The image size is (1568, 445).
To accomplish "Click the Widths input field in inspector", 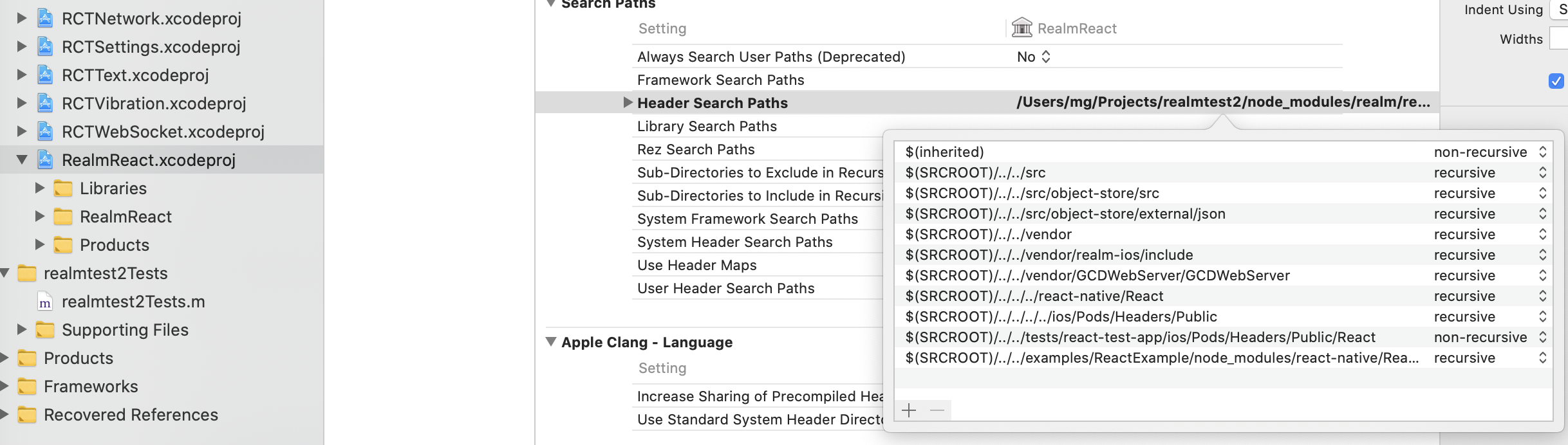I will tap(1558, 39).
